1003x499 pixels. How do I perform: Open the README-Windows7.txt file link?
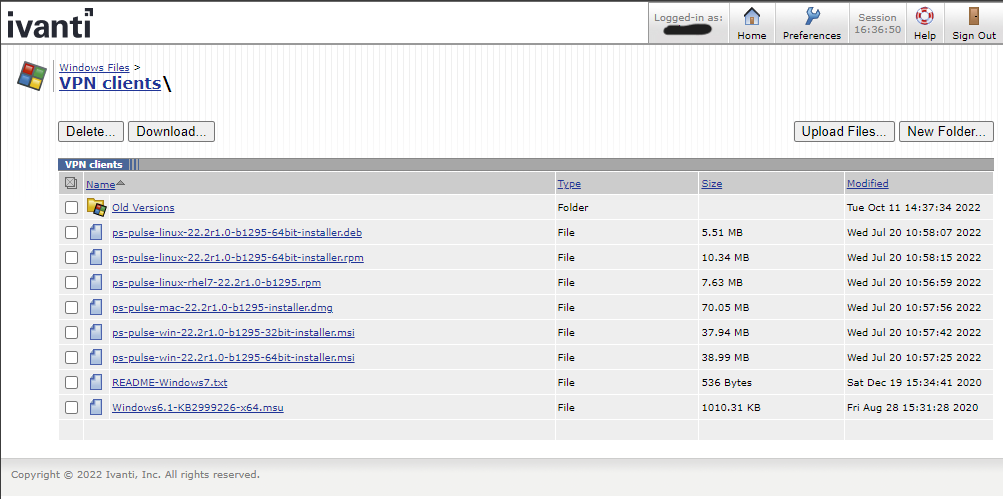click(x=170, y=383)
